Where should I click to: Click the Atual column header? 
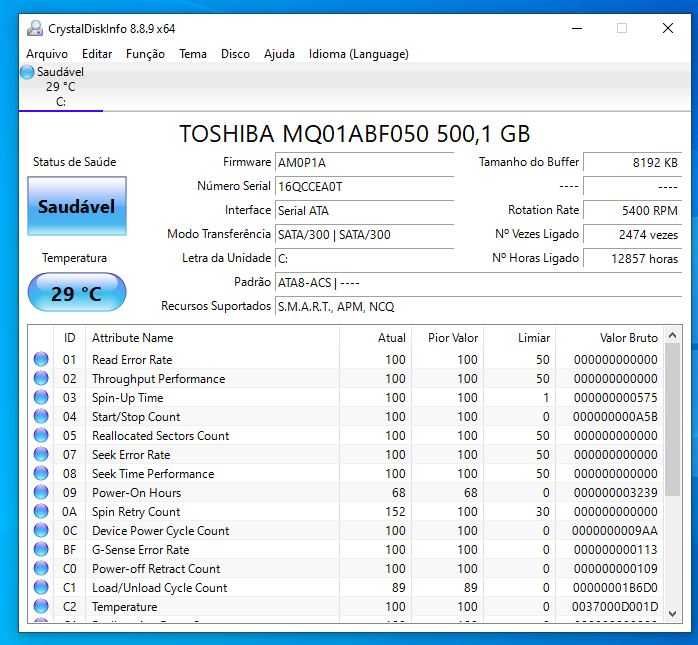(x=375, y=338)
